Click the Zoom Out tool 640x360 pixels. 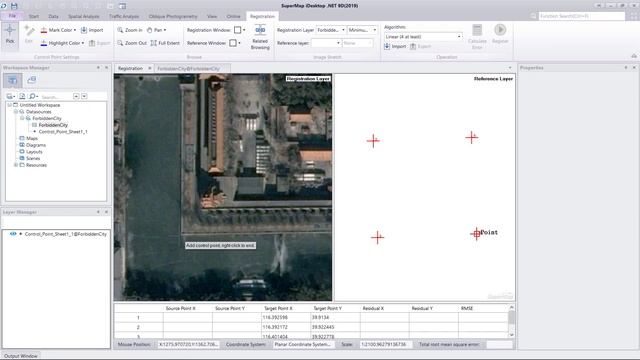pyautogui.click(x=131, y=43)
